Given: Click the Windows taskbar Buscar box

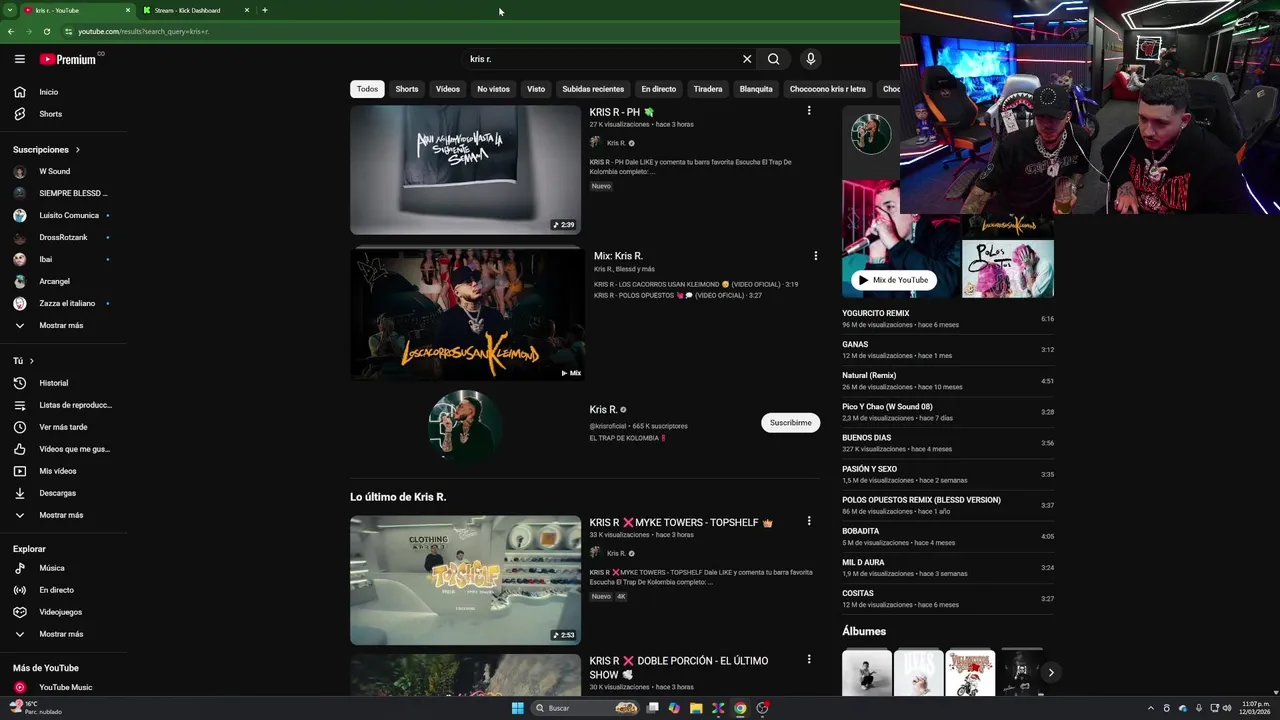Looking at the screenshot, I should tap(585, 708).
